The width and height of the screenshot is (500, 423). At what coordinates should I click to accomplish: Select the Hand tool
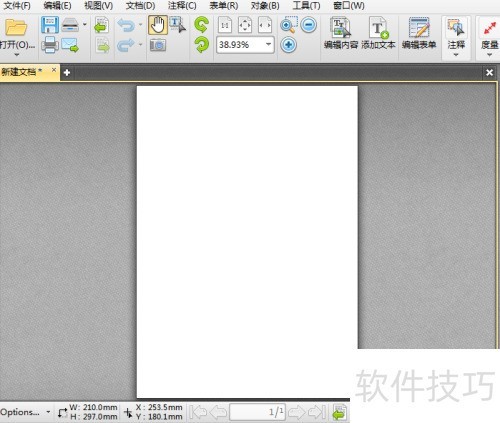pos(158,25)
